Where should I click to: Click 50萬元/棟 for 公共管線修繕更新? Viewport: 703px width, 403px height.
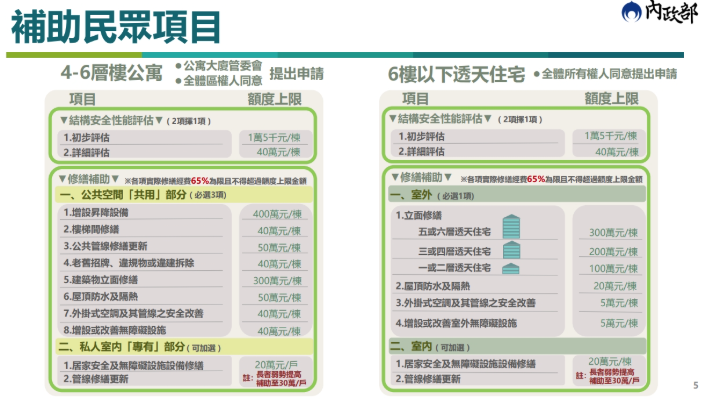(x=279, y=247)
